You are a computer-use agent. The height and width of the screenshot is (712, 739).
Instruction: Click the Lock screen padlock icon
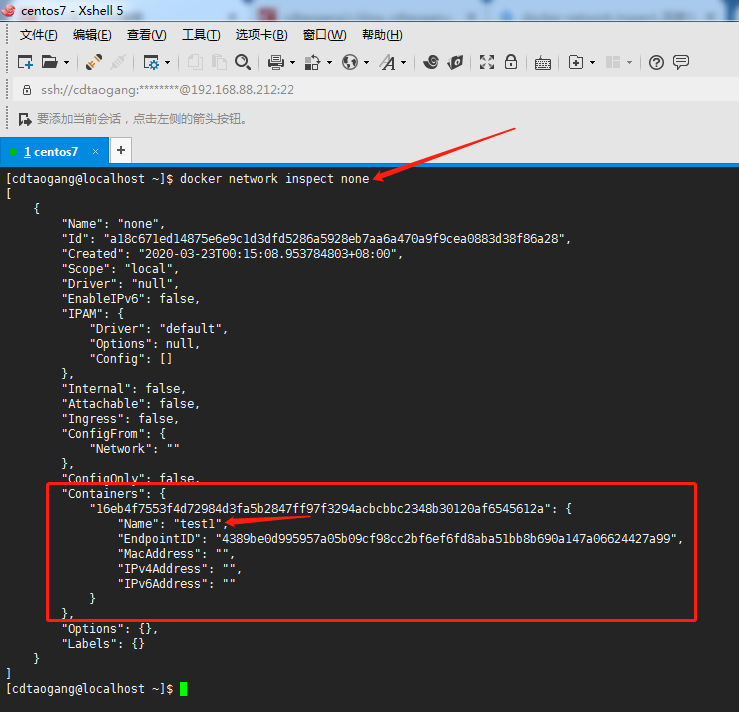511,62
